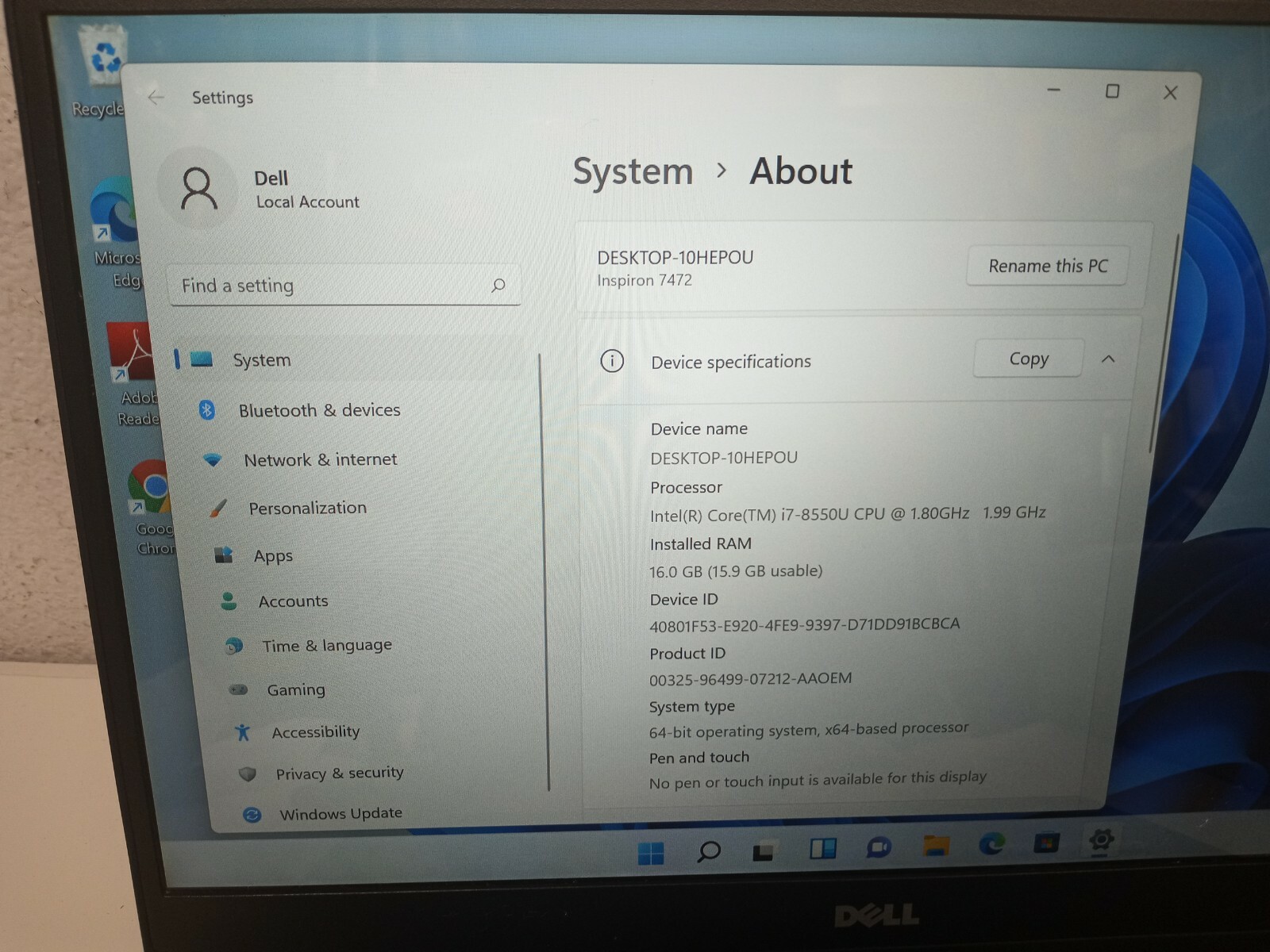Open Chat from the taskbar
This screenshot has width=1270, height=952.
click(879, 847)
